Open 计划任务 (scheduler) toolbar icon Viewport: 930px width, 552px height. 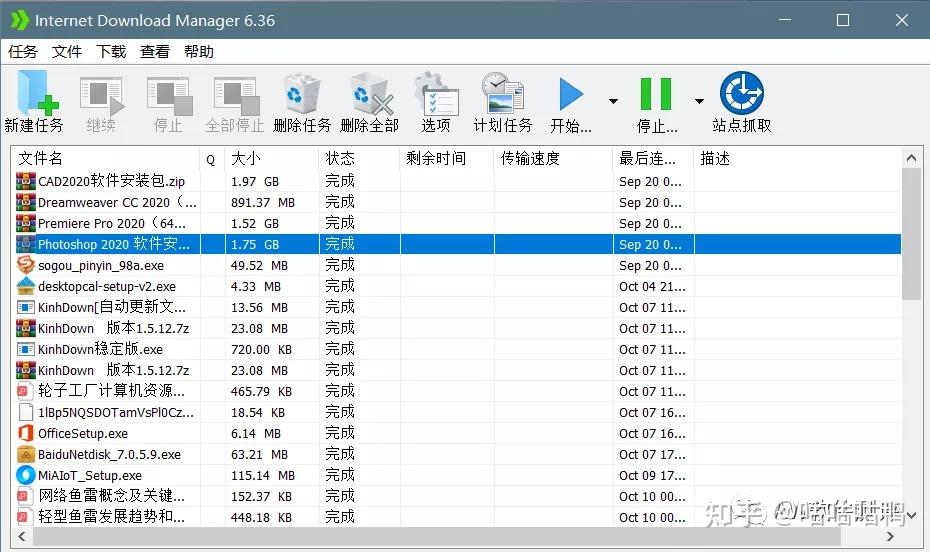(x=502, y=93)
